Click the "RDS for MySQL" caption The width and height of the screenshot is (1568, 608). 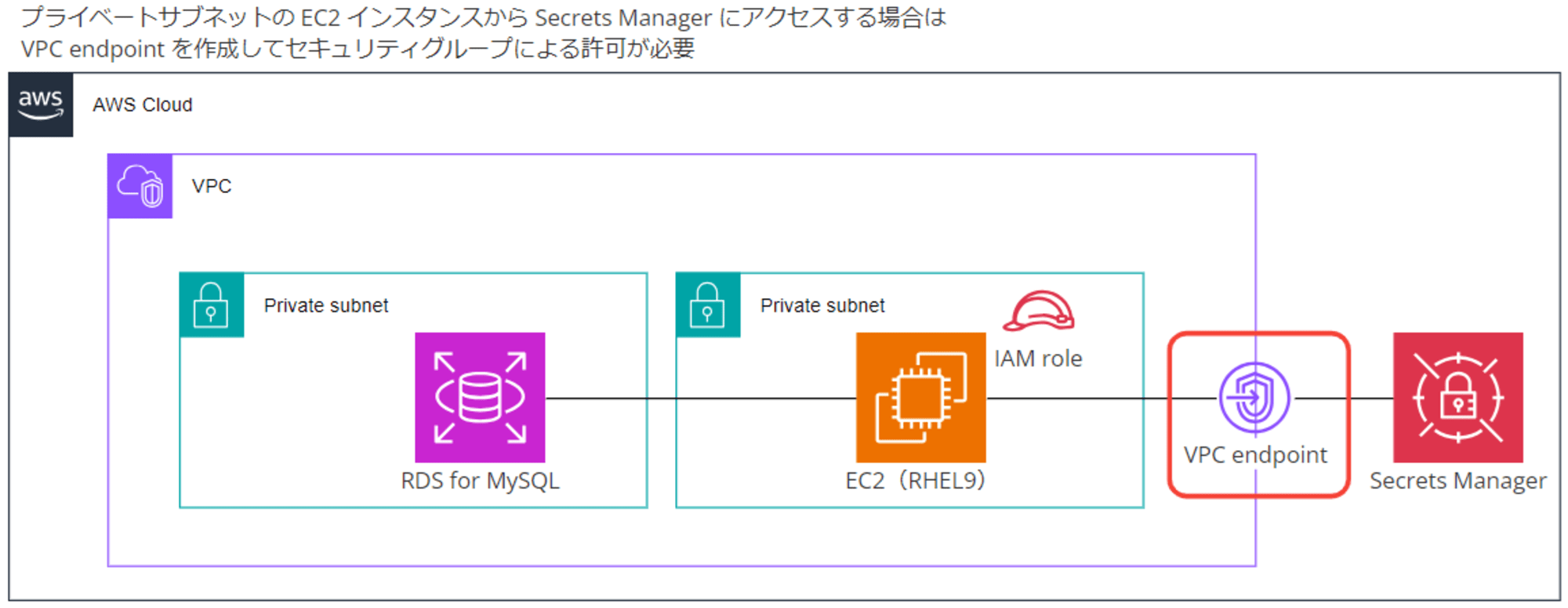(480, 481)
